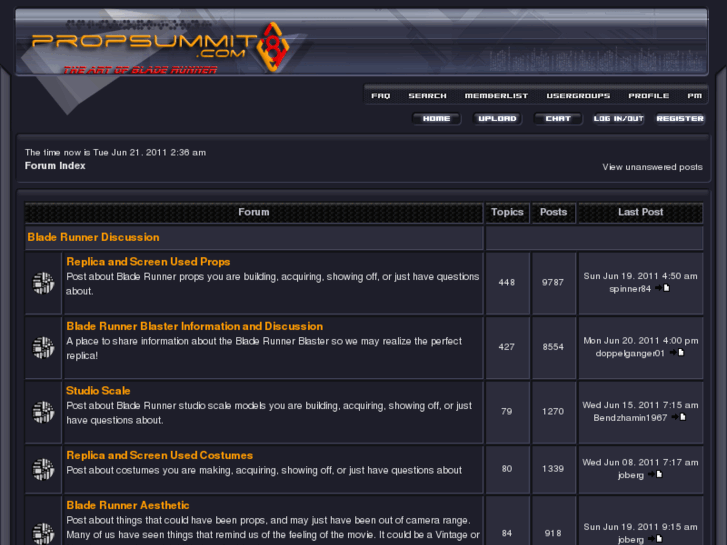
Task: View latest post icon next to doppelganger01
Action: tap(677, 353)
